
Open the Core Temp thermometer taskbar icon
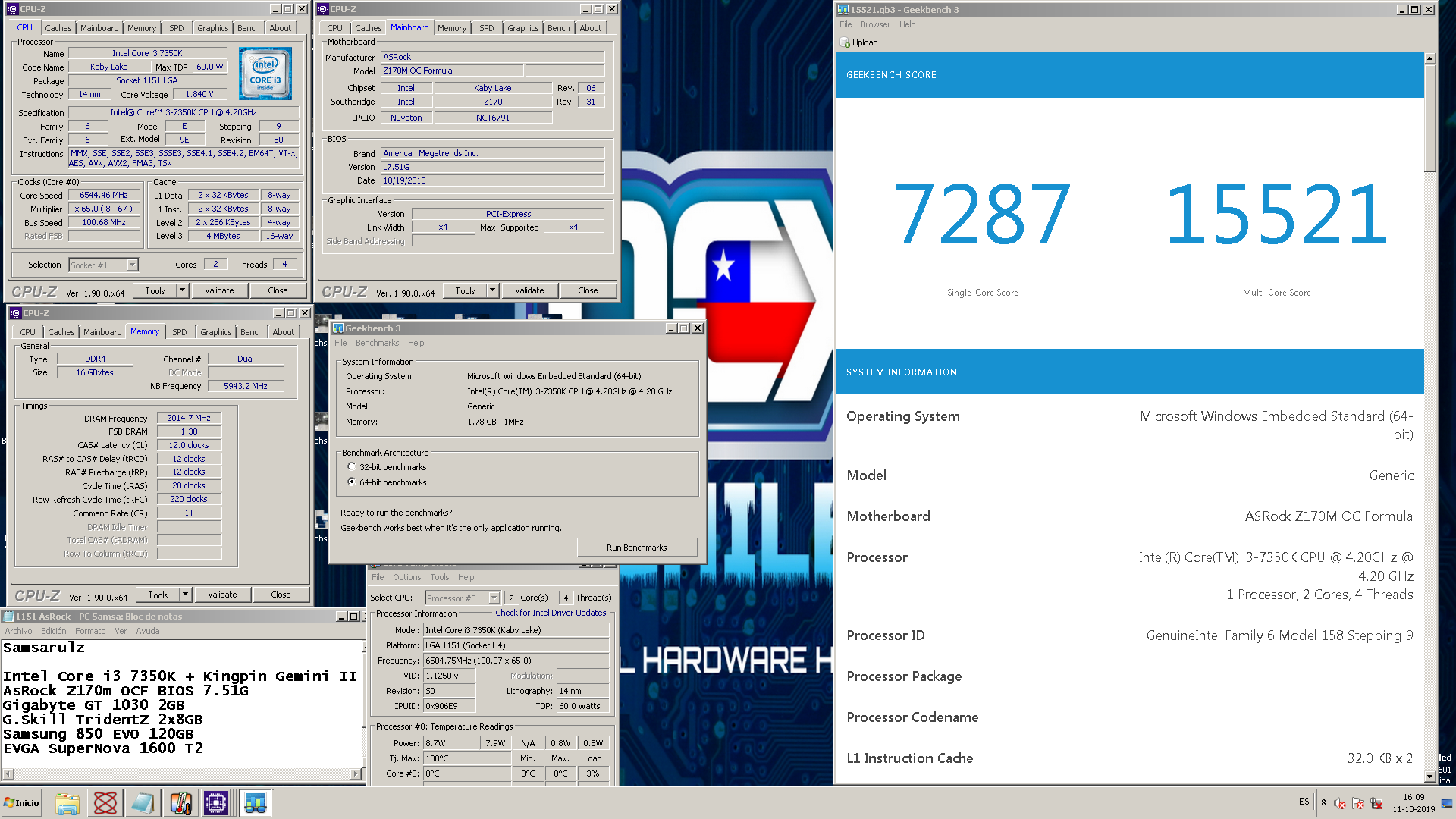point(180,803)
